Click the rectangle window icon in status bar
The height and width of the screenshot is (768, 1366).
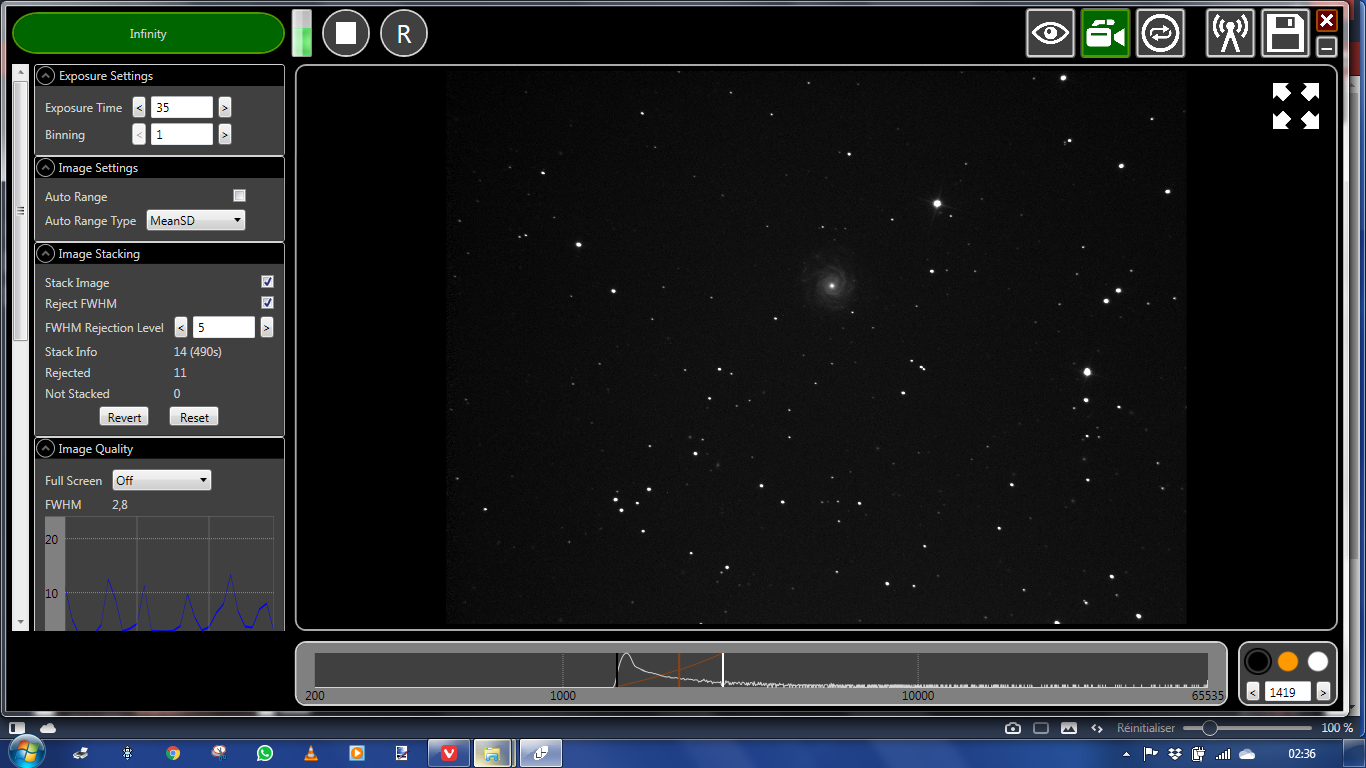pyautogui.click(x=1040, y=728)
